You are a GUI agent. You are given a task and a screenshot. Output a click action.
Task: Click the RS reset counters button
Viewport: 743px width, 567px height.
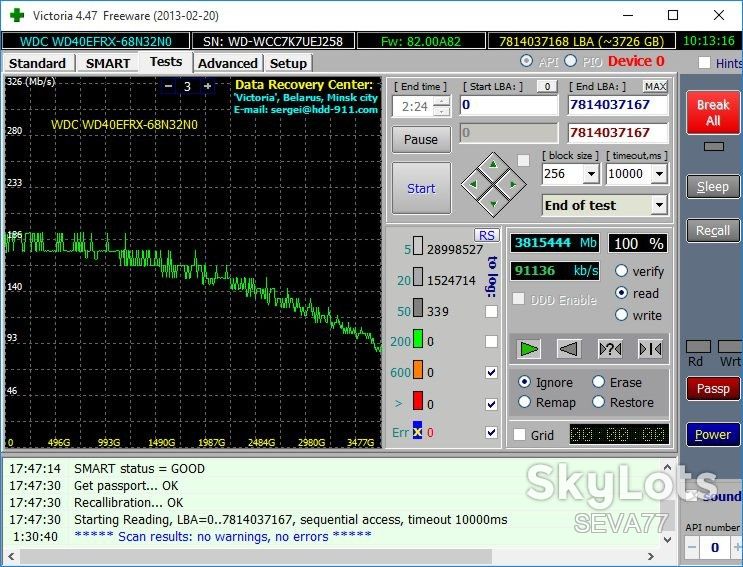(x=487, y=235)
